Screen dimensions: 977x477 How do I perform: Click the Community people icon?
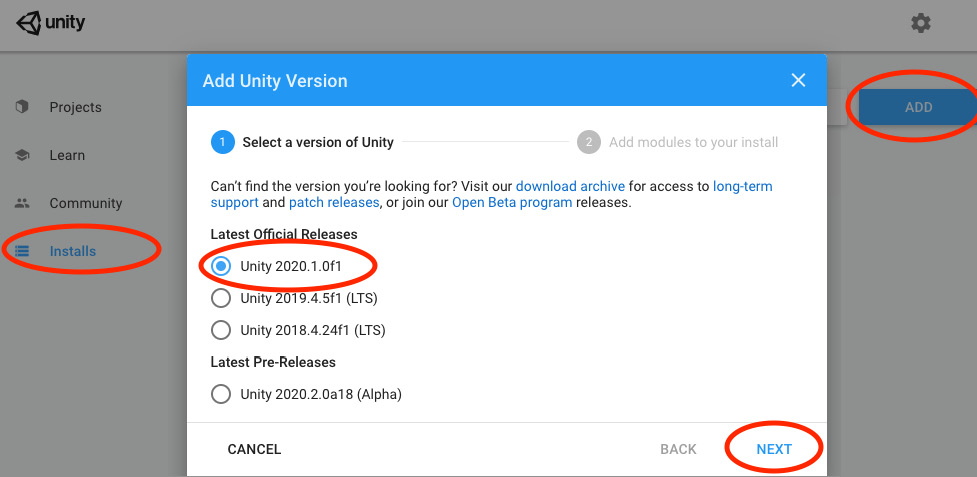[22, 203]
